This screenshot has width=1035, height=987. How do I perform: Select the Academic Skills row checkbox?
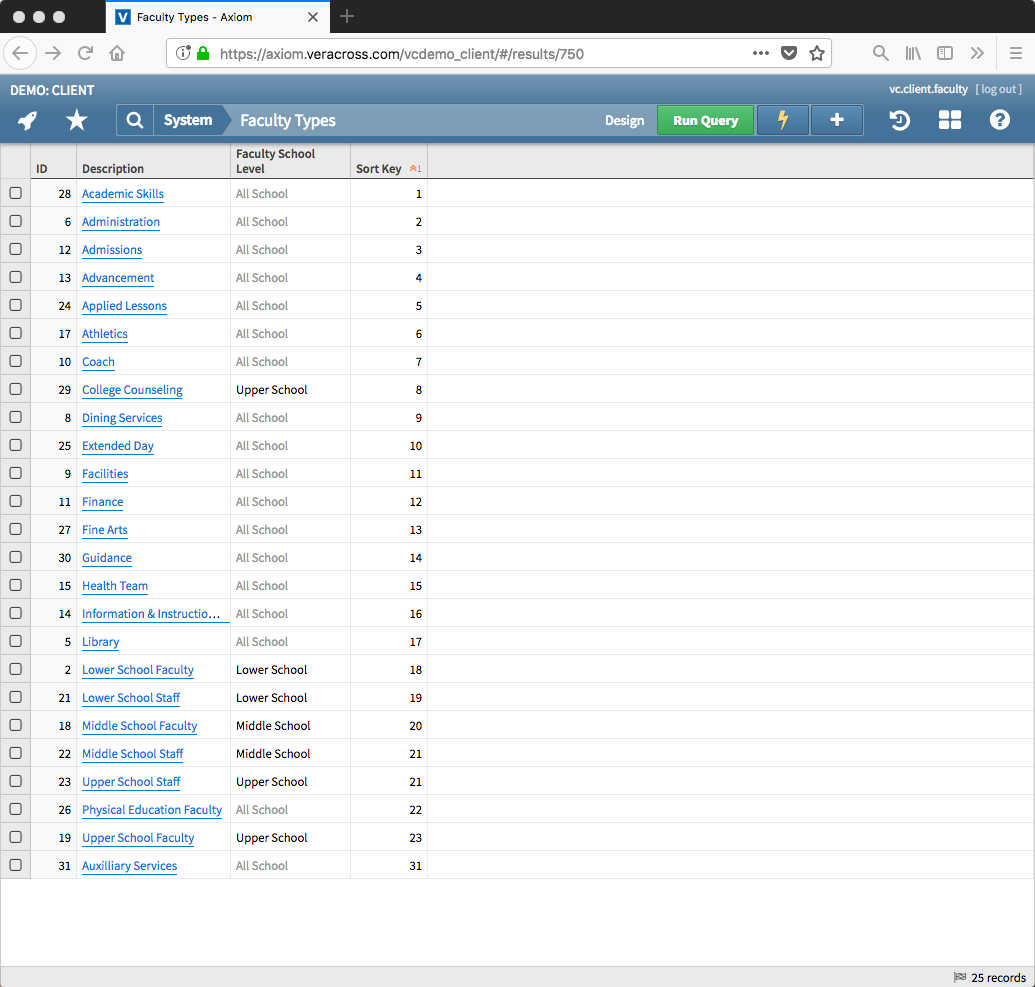click(x=15, y=193)
